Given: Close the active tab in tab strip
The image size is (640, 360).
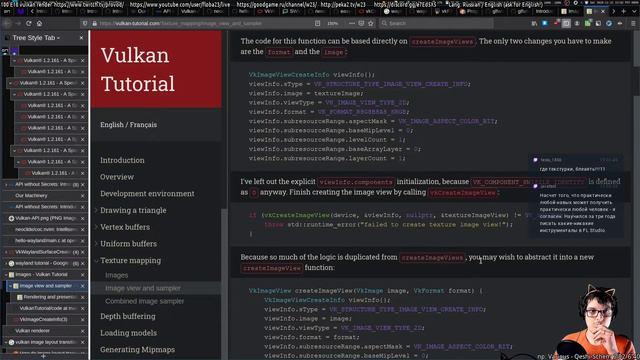Looking at the screenshot, I should pos(602,11).
